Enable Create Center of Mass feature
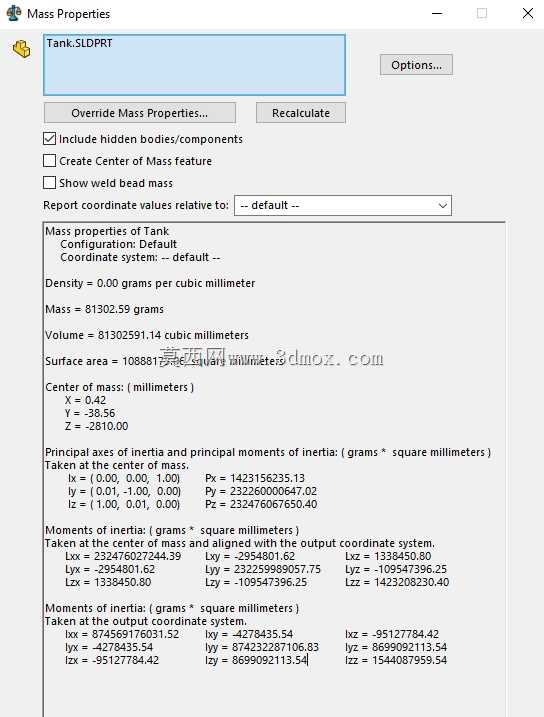544x717 pixels. pos(49,161)
